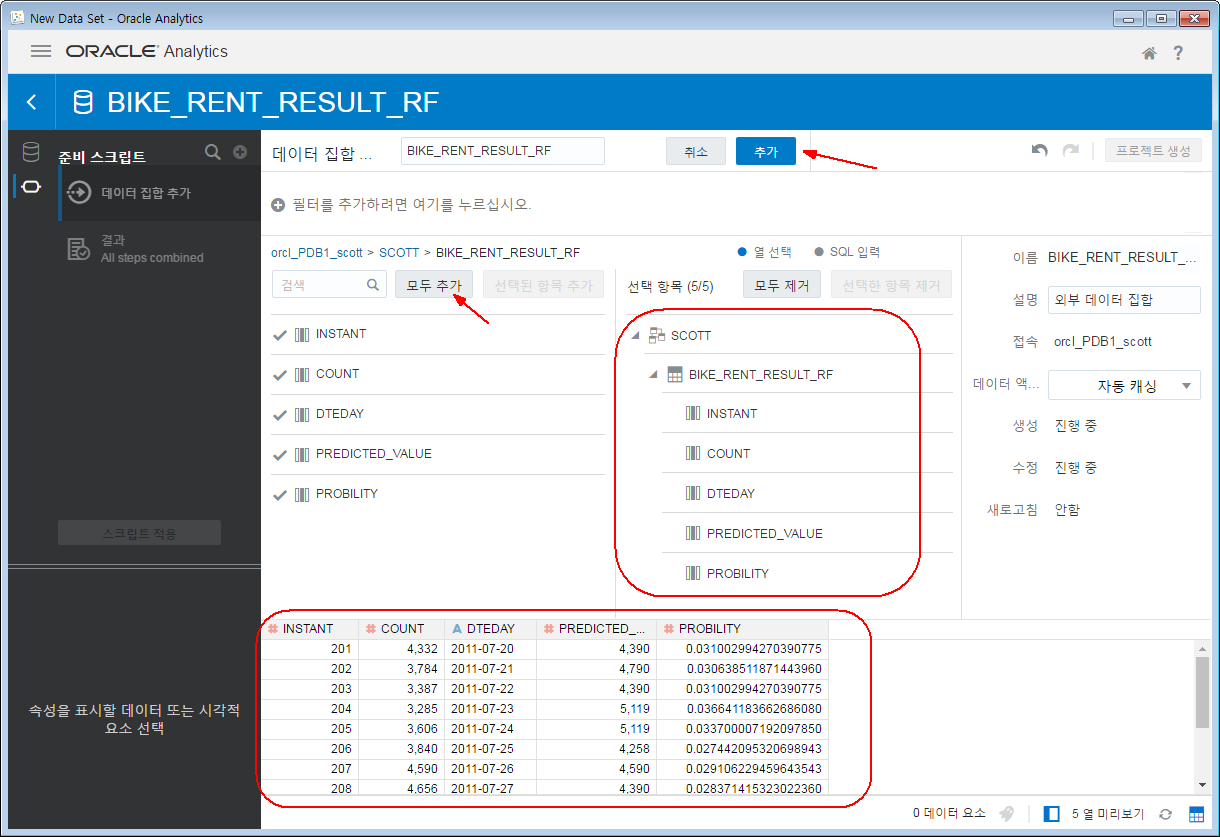
Task: Open the data elements database panel icon
Action: click(x=31, y=152)
